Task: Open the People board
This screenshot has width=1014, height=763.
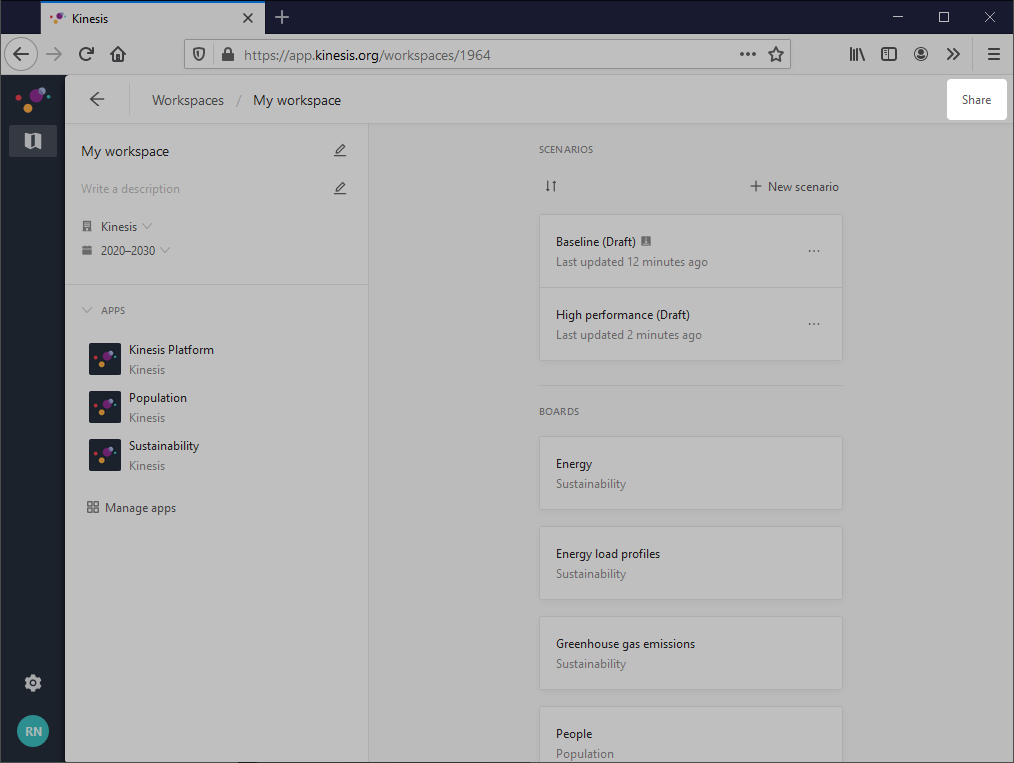Action: click(691, 735)
